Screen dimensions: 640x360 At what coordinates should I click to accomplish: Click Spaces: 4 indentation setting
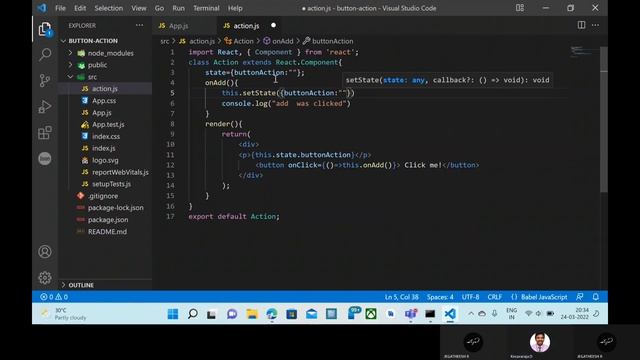coord(440,297)
